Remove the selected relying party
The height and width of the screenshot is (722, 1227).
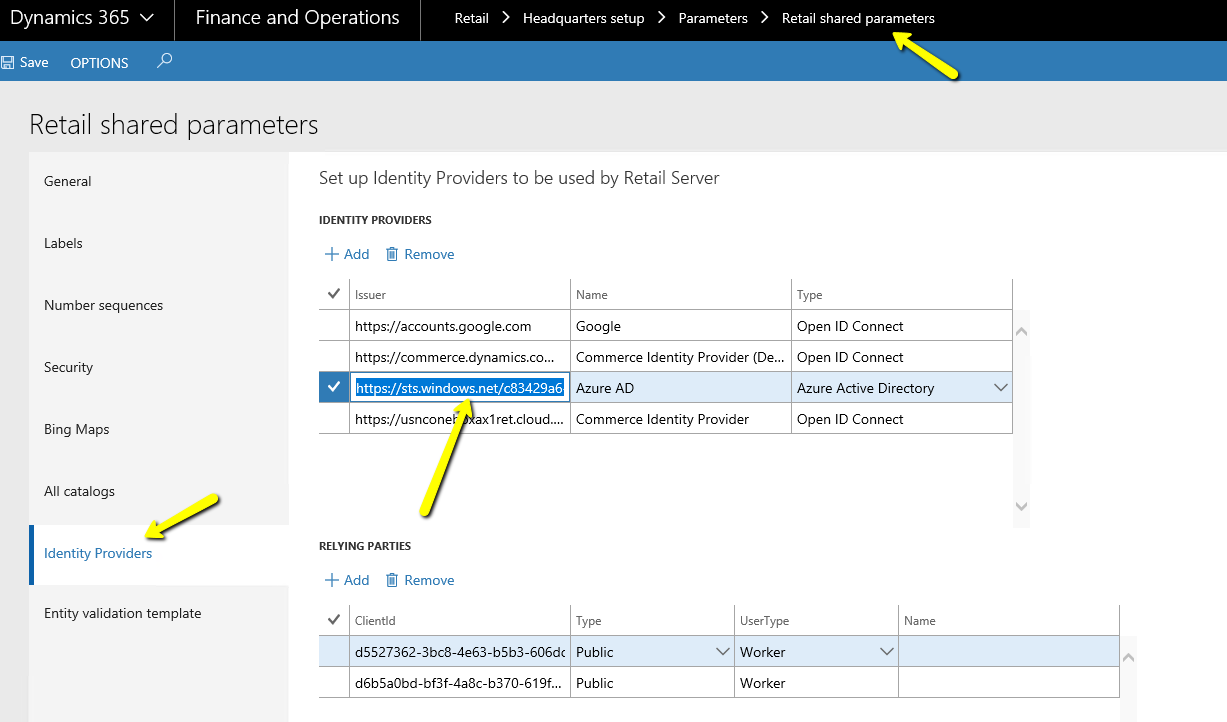coord(420,580)
